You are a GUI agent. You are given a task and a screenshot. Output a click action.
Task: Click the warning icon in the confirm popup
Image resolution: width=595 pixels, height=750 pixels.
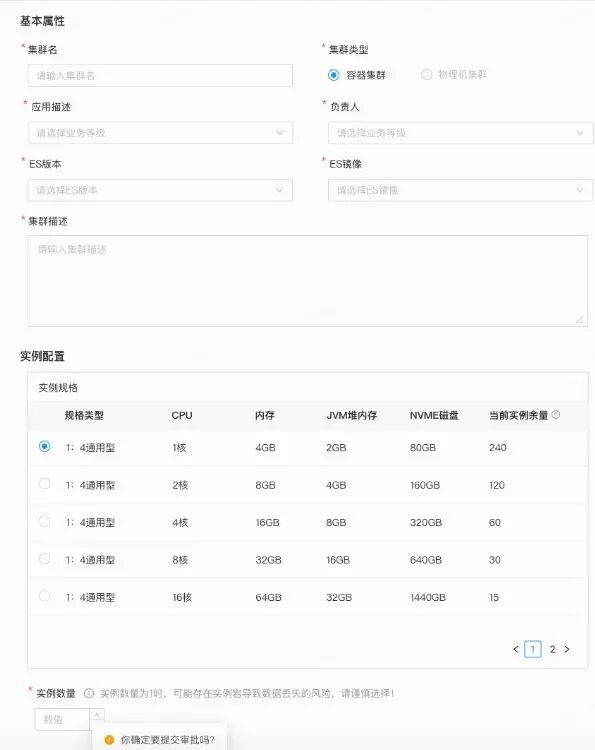(x=109, y=739)
